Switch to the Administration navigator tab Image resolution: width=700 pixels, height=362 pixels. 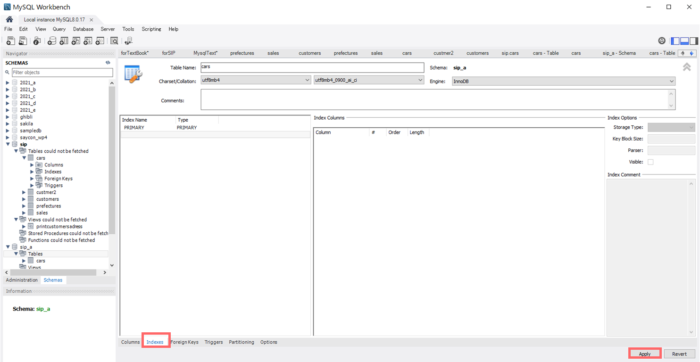click(x=21, y=280)
